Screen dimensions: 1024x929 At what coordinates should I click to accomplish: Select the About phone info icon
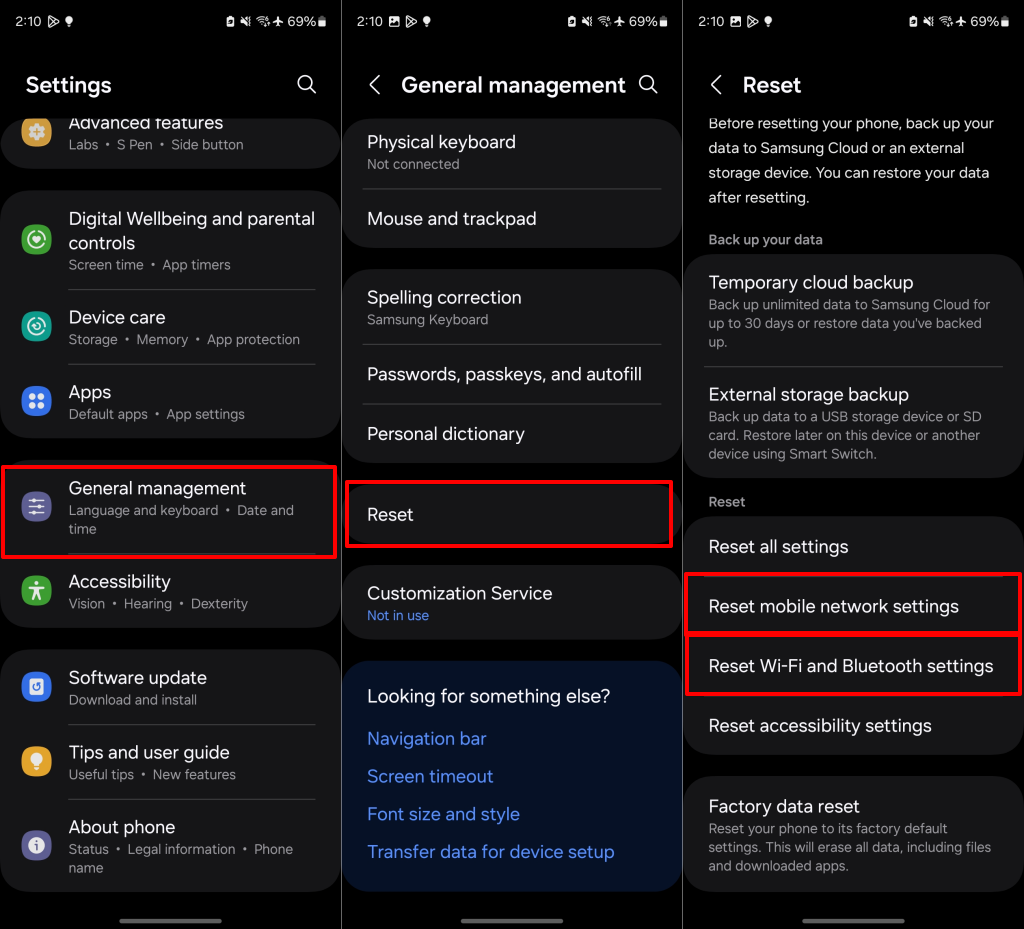coord(35,847)
